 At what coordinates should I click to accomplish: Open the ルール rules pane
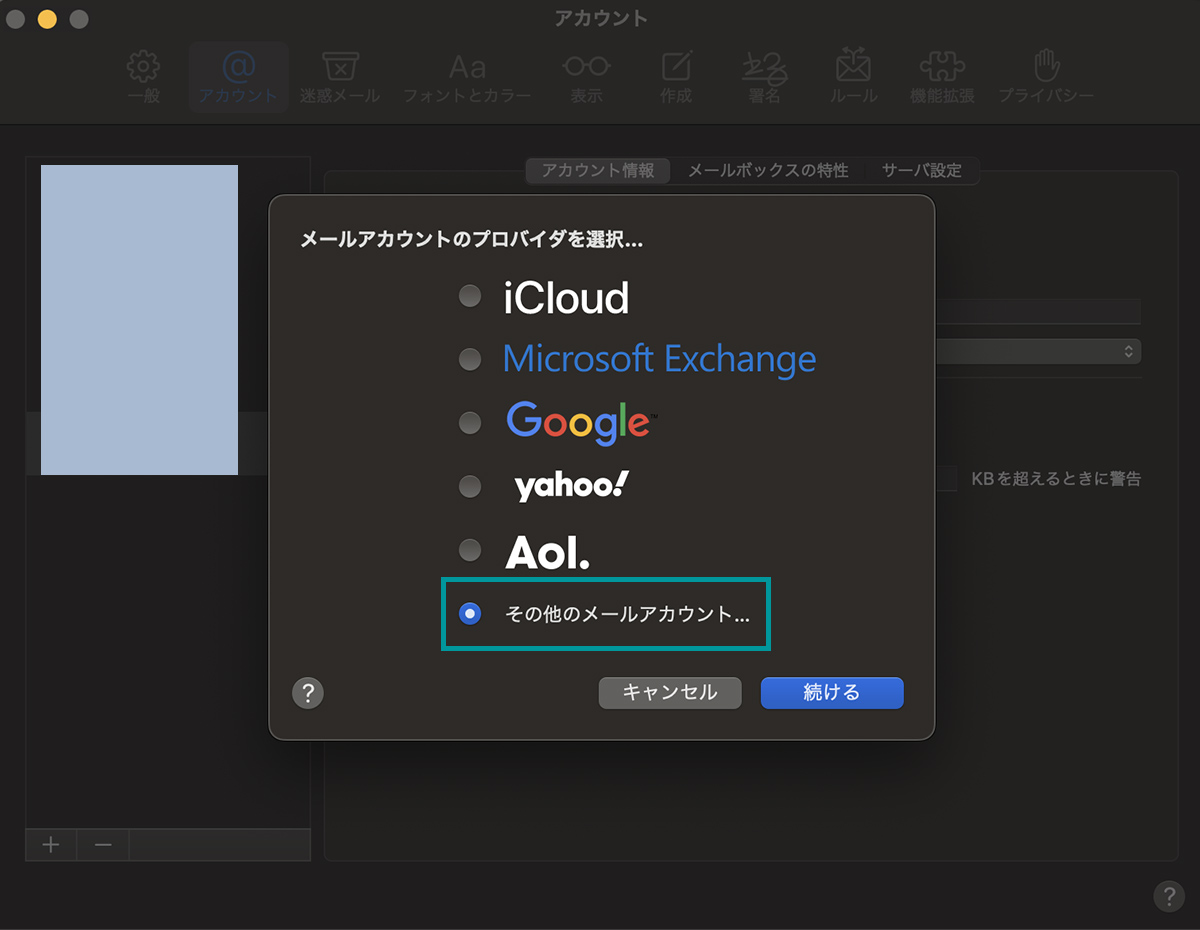point(853,78)
